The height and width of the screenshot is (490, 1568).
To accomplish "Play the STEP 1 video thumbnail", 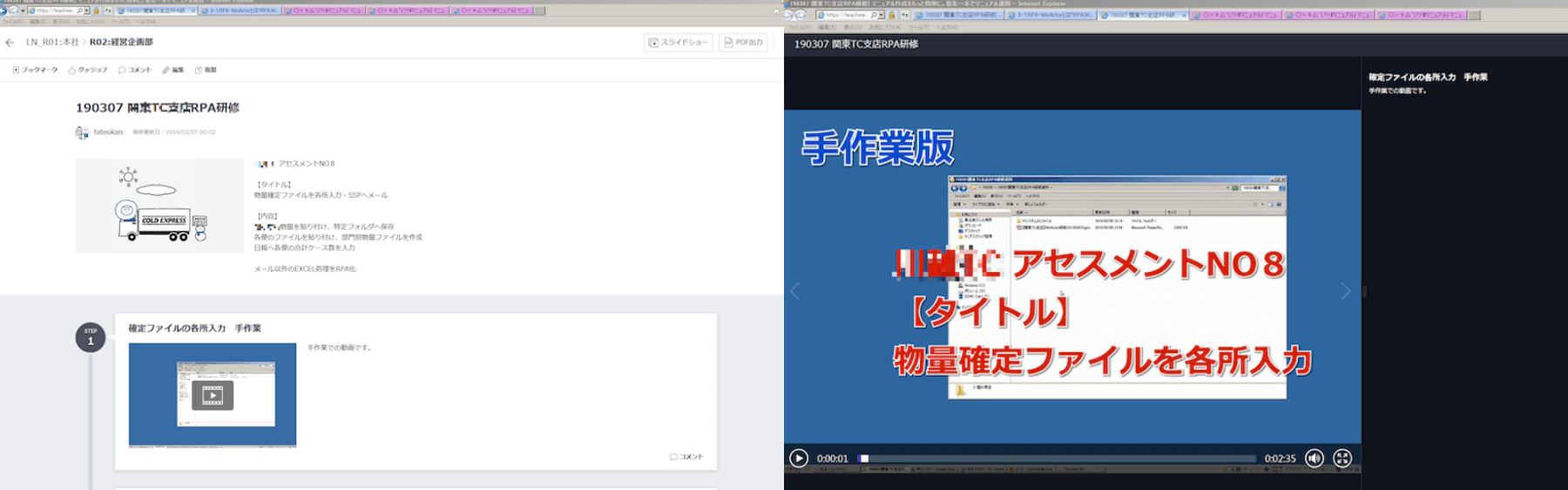I will click(213, 395).
